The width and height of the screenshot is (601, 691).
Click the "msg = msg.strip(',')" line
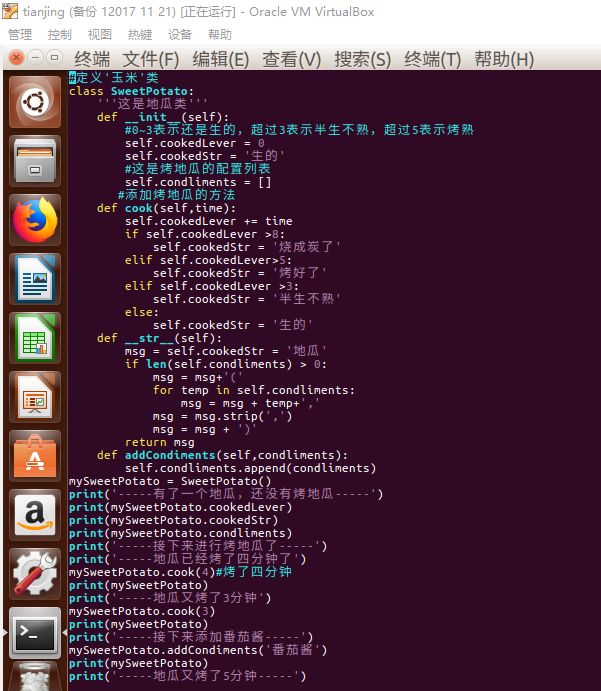pos(223,416)
